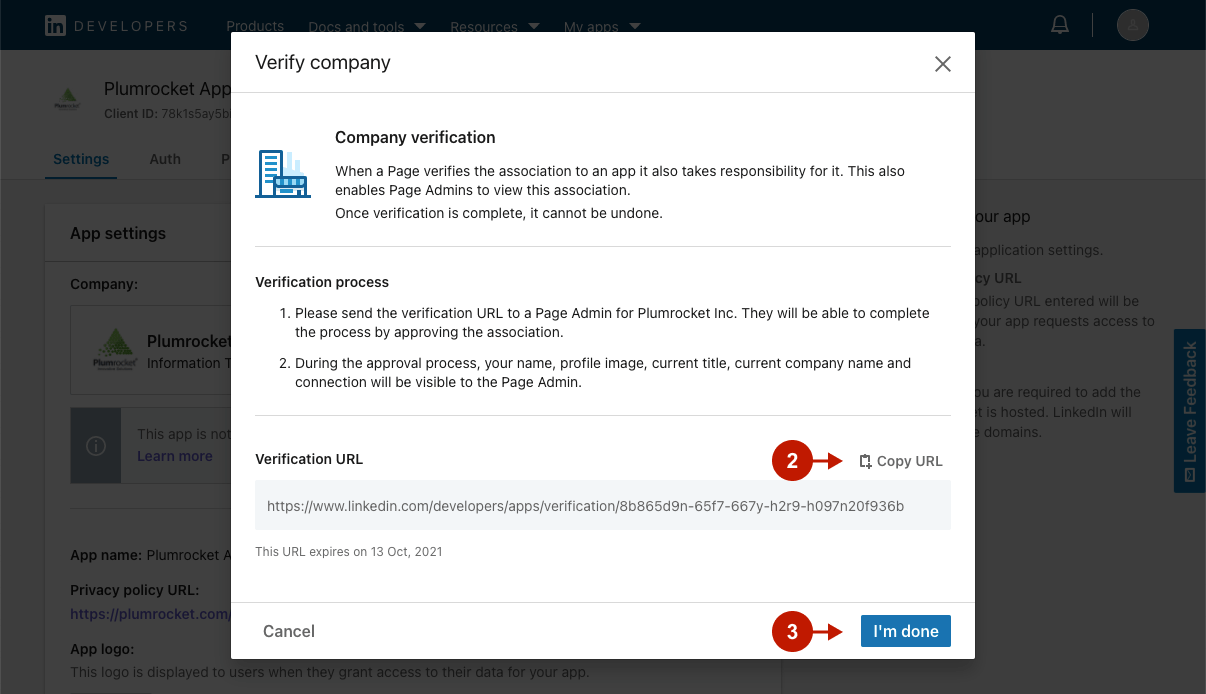Follow the Learn more link
This screenshot has width=1206, height=694.
point(175,456)
